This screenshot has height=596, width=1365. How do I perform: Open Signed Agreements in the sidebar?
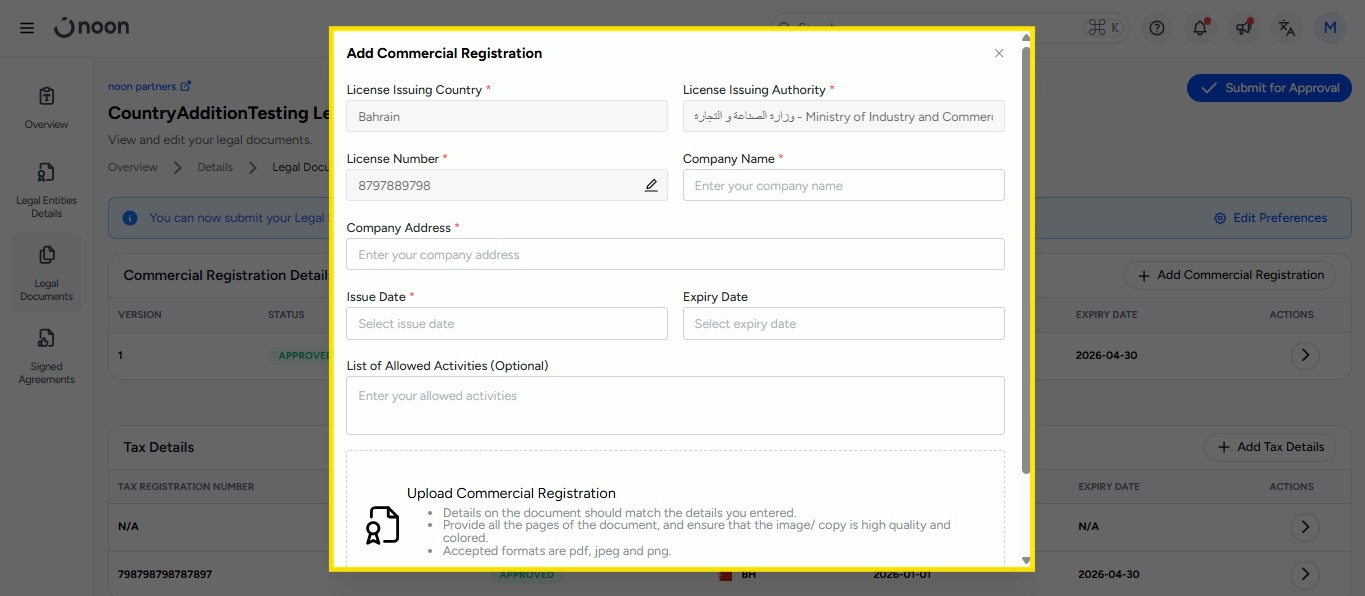pos(46,356)
